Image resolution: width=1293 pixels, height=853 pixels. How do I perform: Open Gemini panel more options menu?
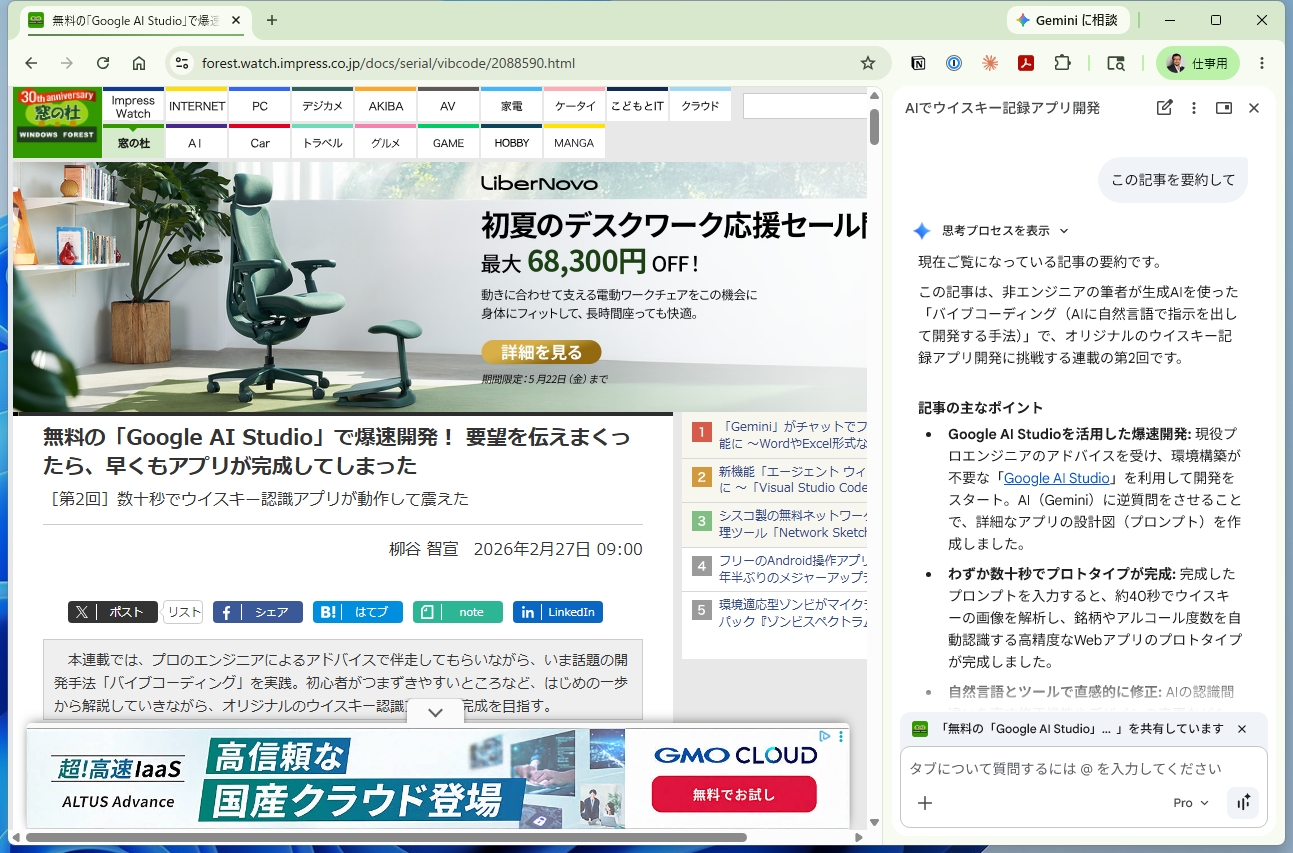click(1194, 108)
